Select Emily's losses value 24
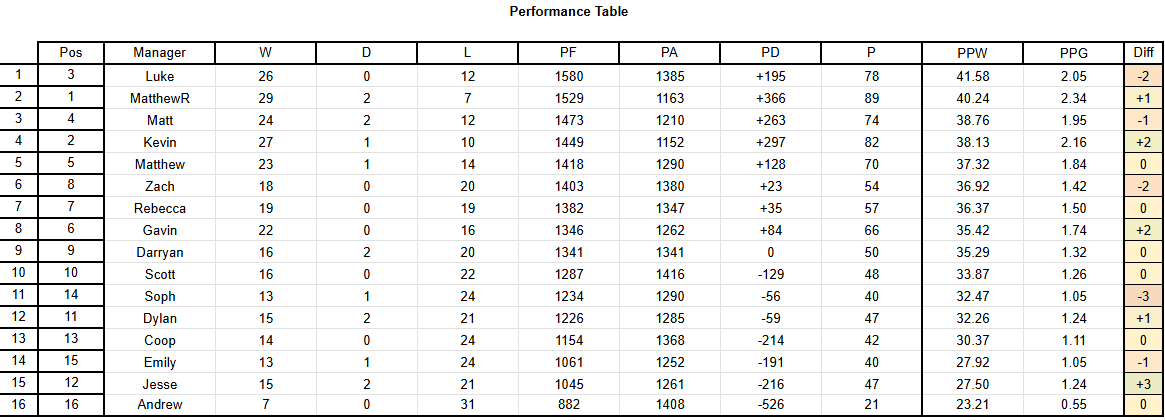The height and width of the screenshot is (420, 1165). 467,363
